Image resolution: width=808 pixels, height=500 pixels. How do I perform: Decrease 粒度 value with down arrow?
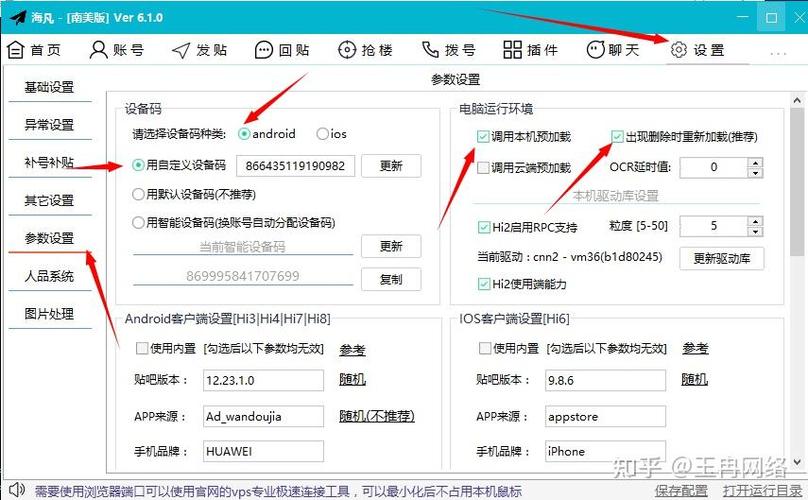(755, 231)
